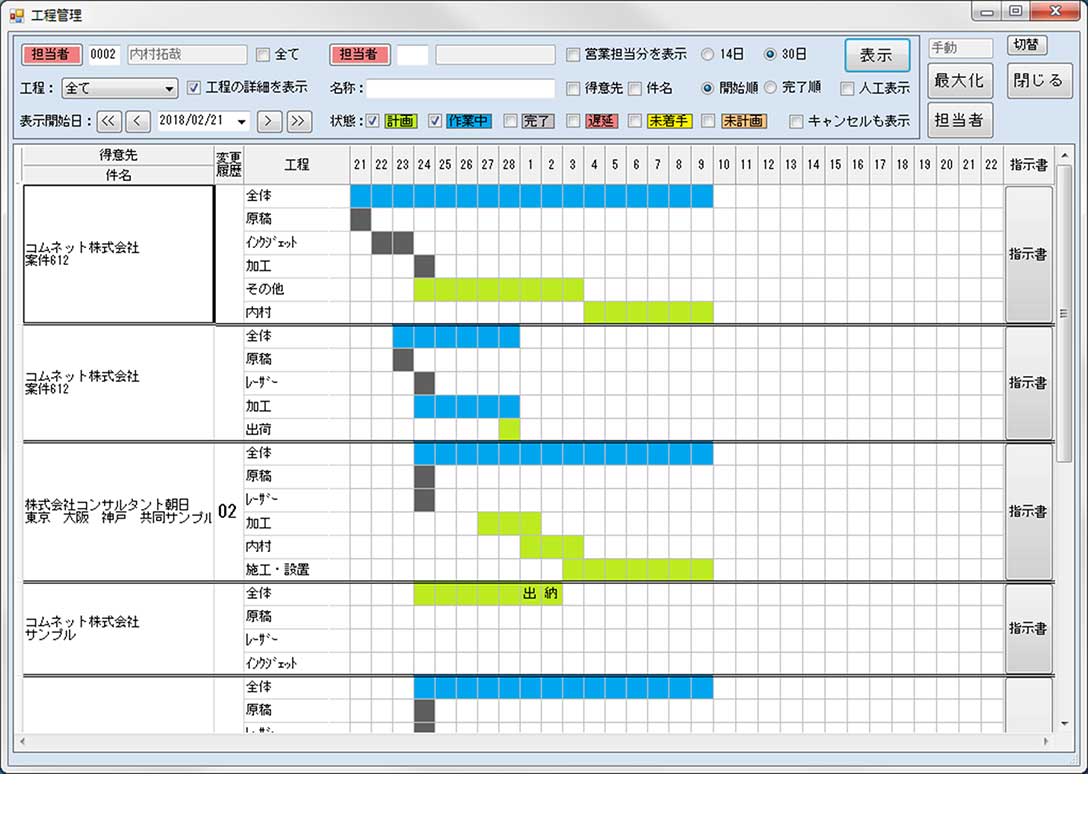Click the 計画 green color label
Viewport: 1088px width, 837px height.
[x=400, y=121]
